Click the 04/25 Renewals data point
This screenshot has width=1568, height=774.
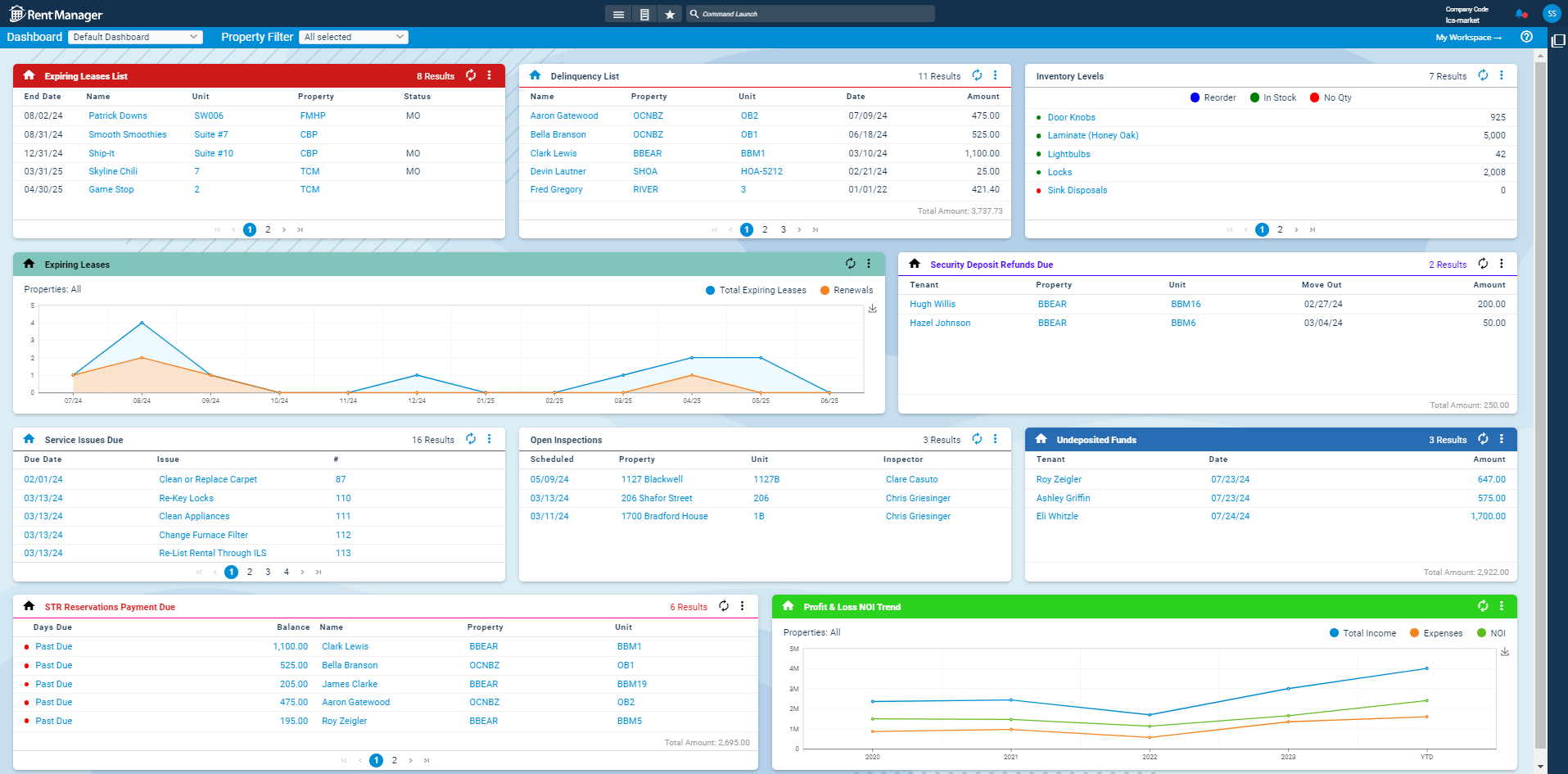(x=692, y=375)
